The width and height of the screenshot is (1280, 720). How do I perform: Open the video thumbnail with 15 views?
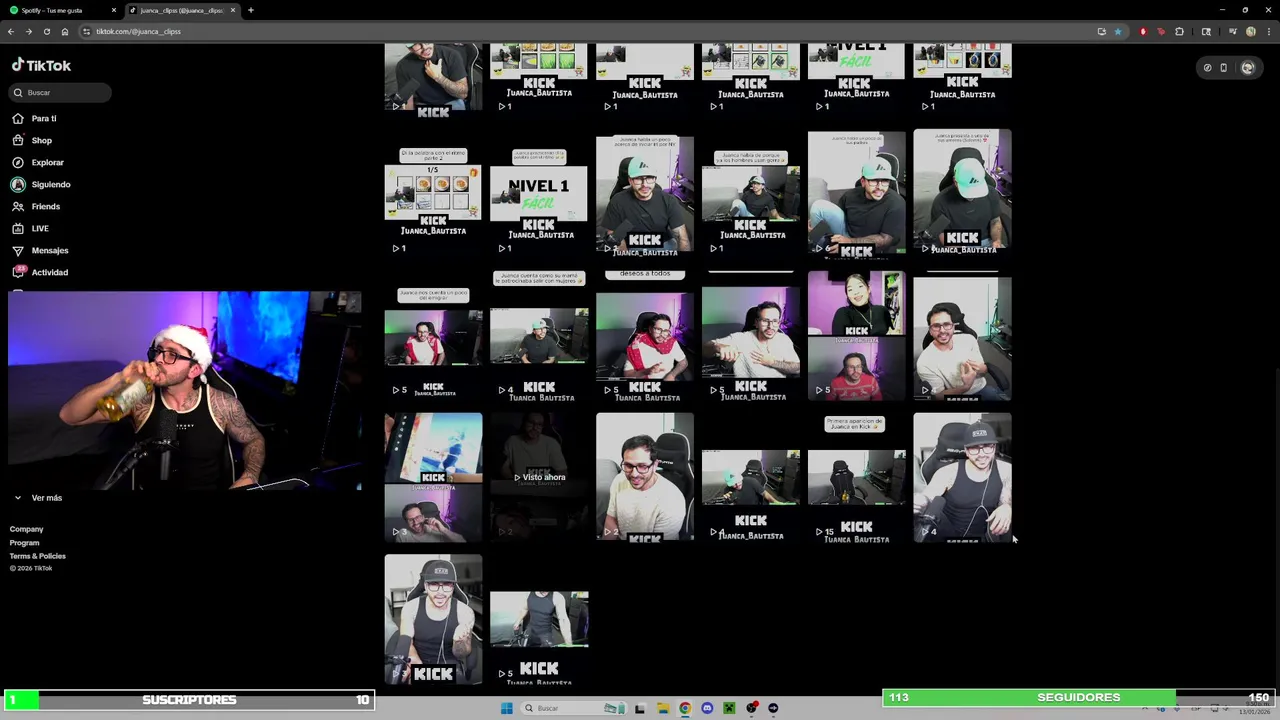tap(856, 477)
